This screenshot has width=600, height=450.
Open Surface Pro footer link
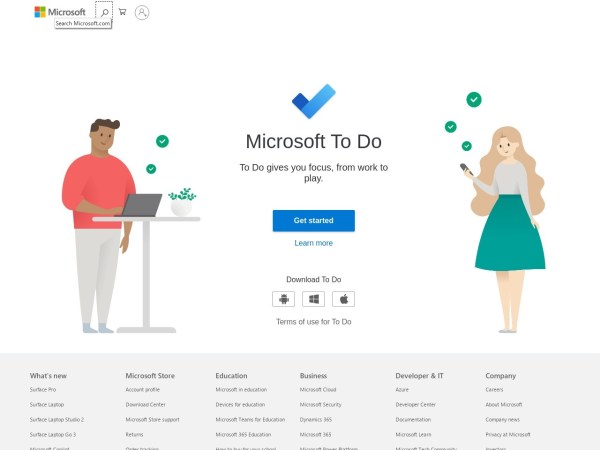coord(43,390)
